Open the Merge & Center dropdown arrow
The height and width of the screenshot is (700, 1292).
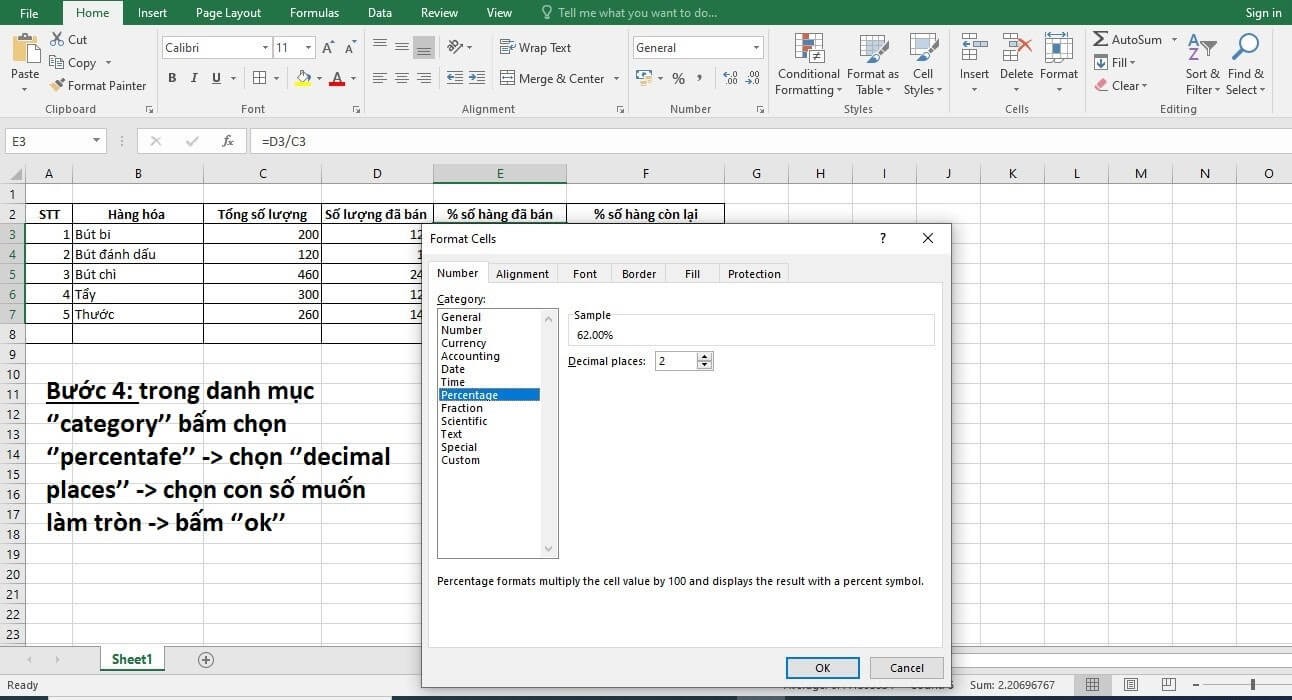click(614, 78)
